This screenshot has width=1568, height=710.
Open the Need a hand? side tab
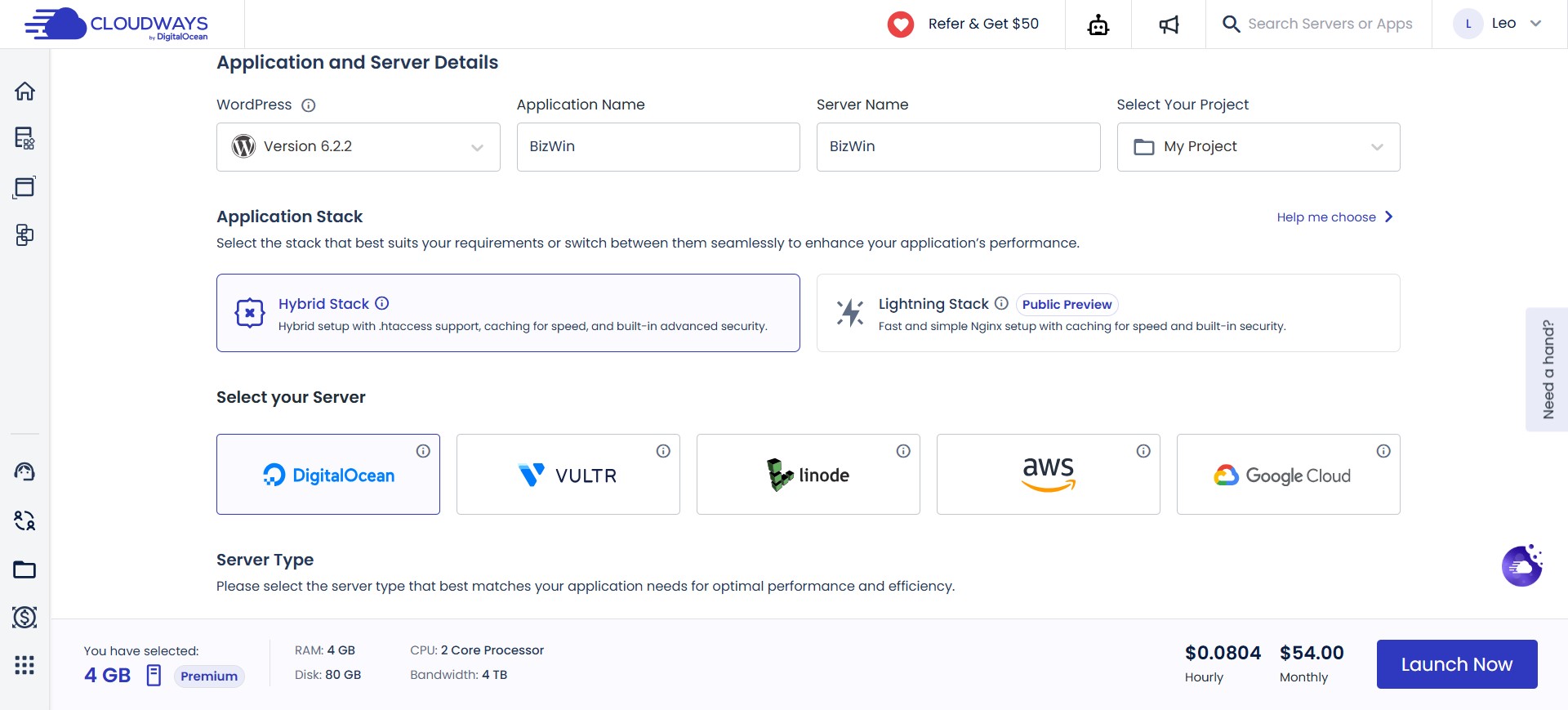pyautogui.click(x=1548, y=369)
